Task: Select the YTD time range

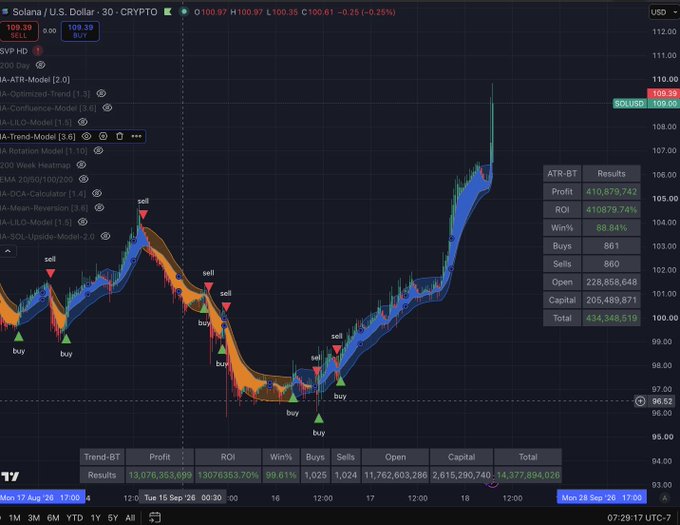Action: [75, 518]
